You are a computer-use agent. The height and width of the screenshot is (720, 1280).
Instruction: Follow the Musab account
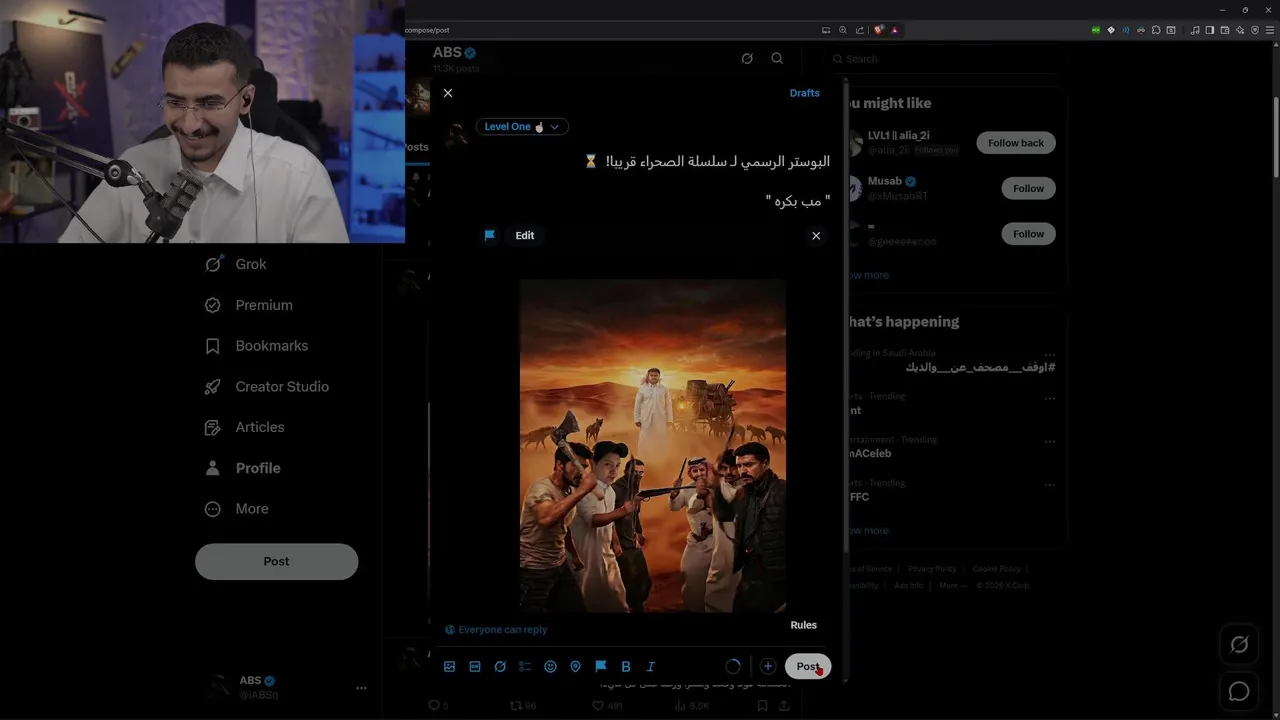click(x=1028, y=188)
